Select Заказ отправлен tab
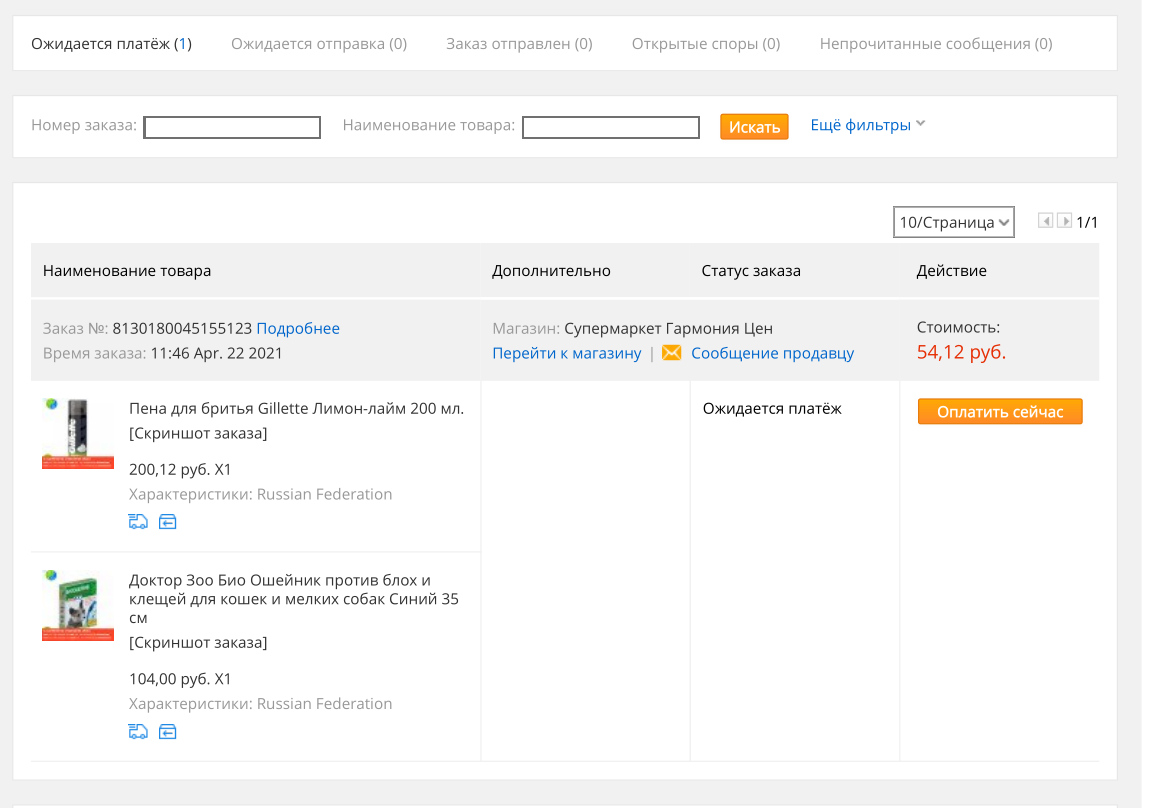 click(519, 44)
